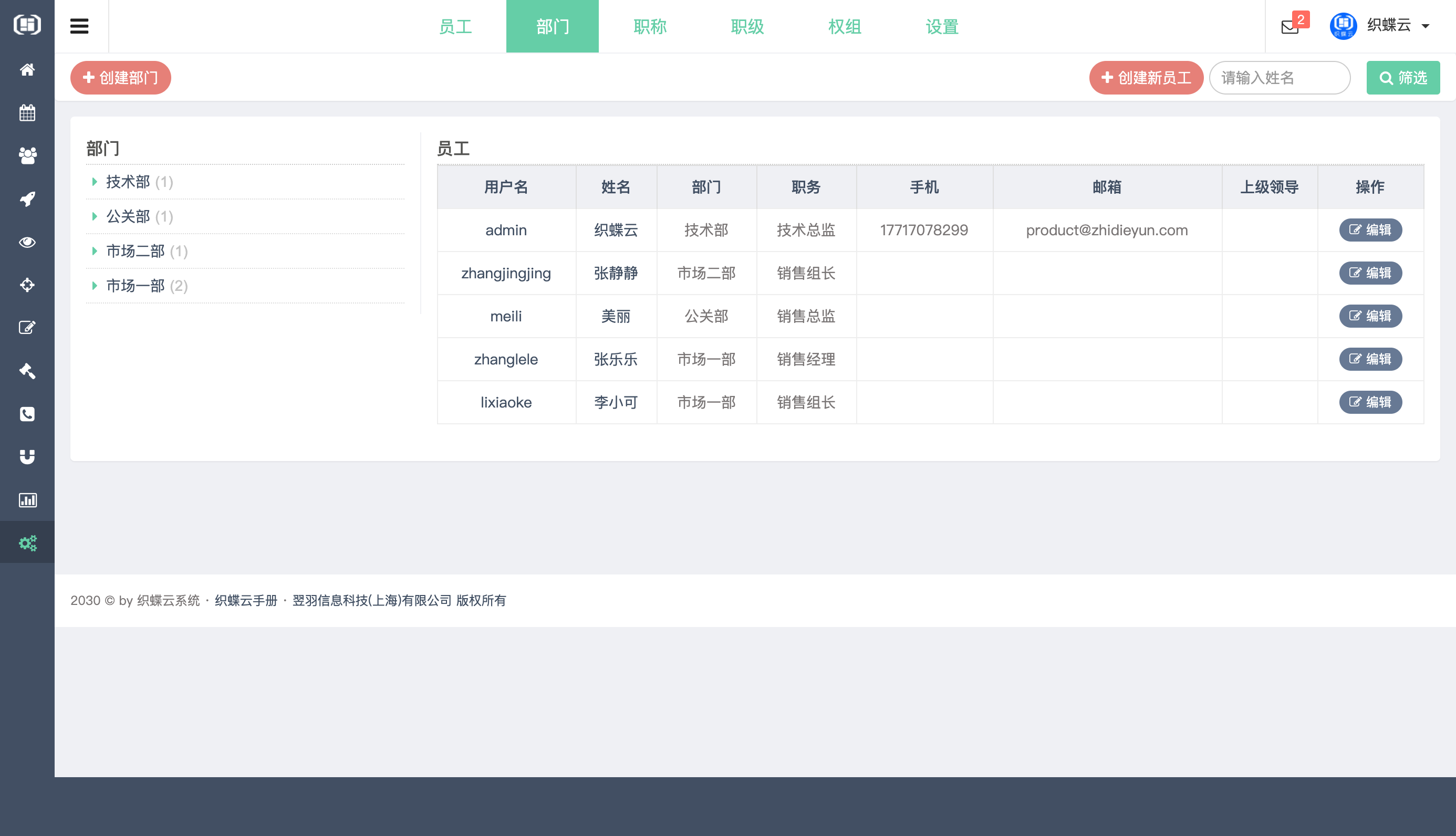Click the 创建部门 button
The width and height of the screenshot is (1456, 836).
(120, 78)
